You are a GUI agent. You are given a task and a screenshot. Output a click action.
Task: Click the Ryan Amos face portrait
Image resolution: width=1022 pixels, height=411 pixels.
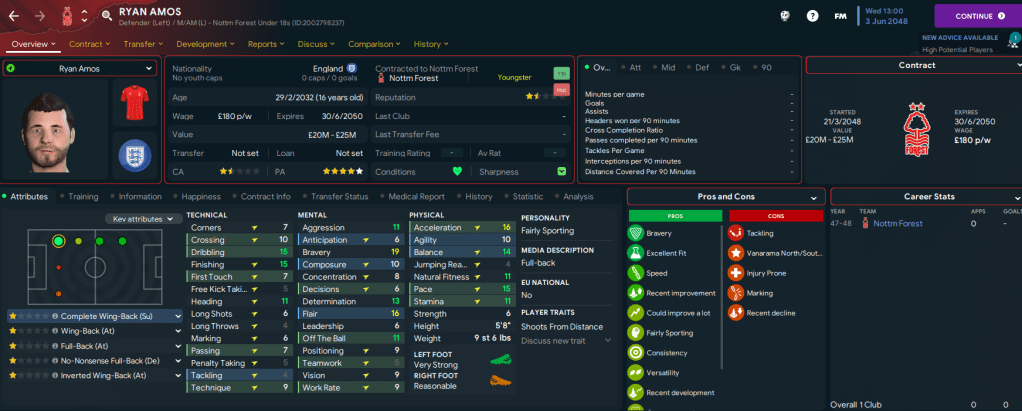point(54,130)
